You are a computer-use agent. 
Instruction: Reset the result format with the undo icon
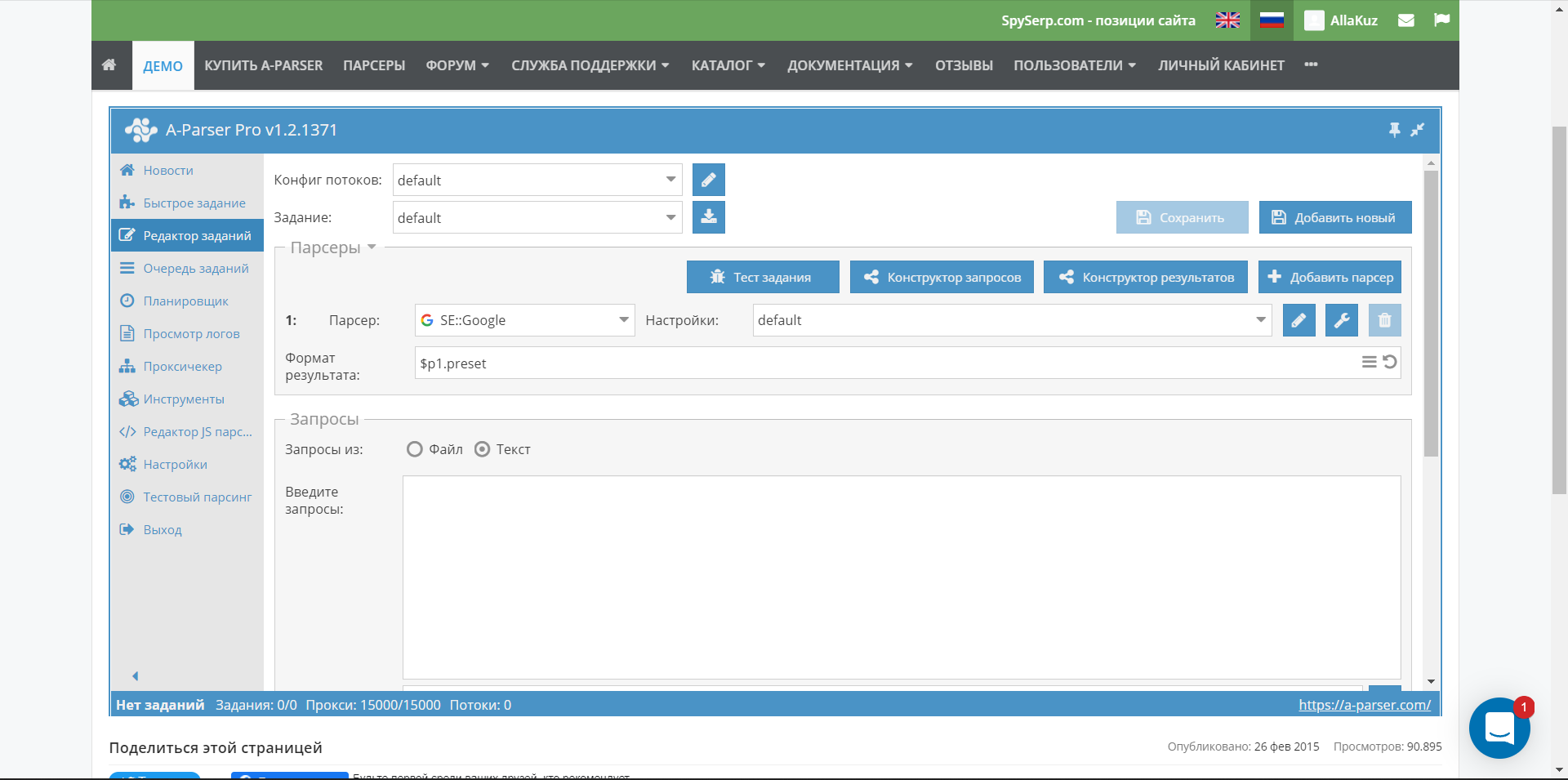tap(1389, 362)
